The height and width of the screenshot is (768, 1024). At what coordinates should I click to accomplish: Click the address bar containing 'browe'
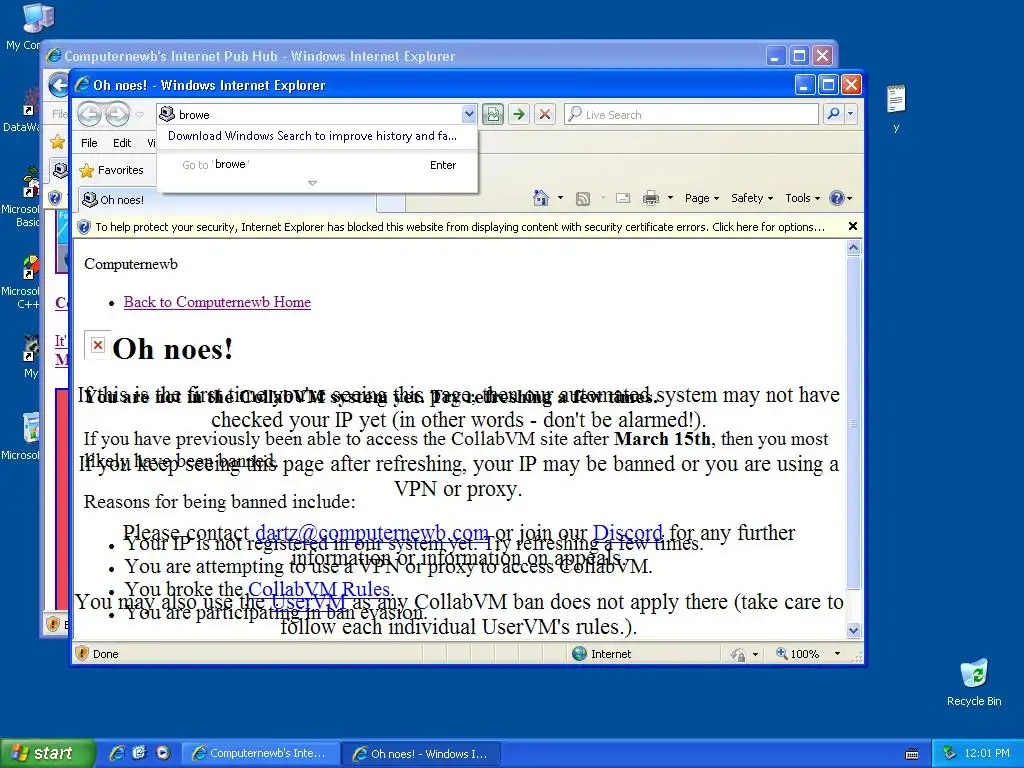point(309,115)
